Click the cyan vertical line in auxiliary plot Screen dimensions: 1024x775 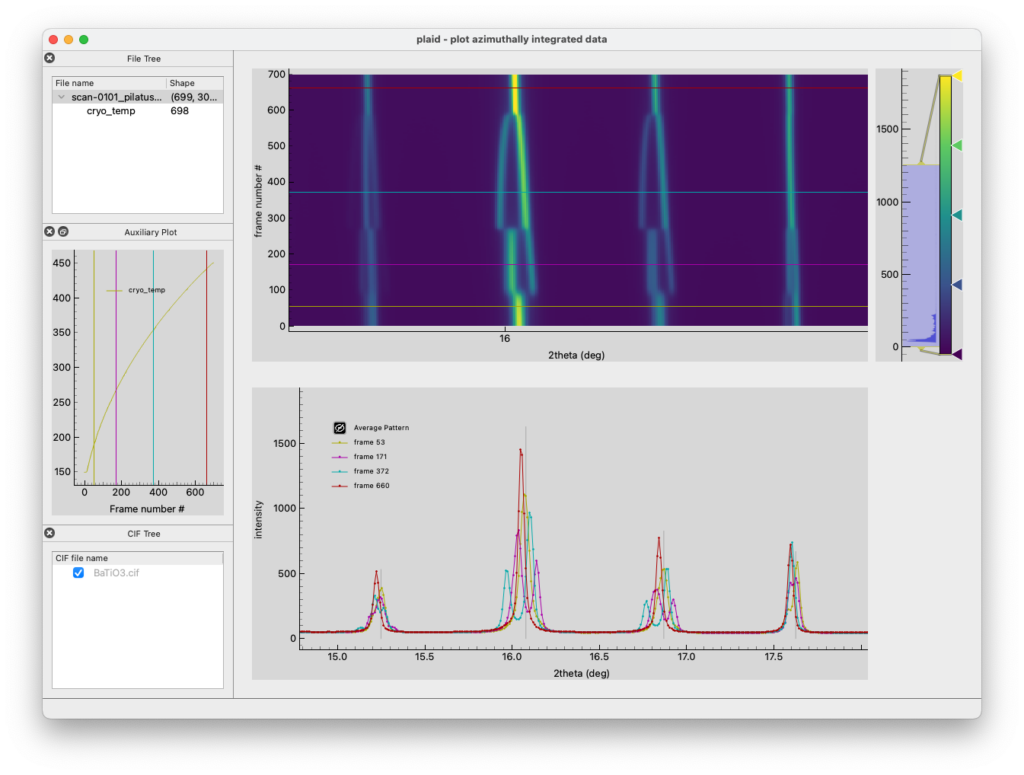pyautogui.click(x=153, y=367)
